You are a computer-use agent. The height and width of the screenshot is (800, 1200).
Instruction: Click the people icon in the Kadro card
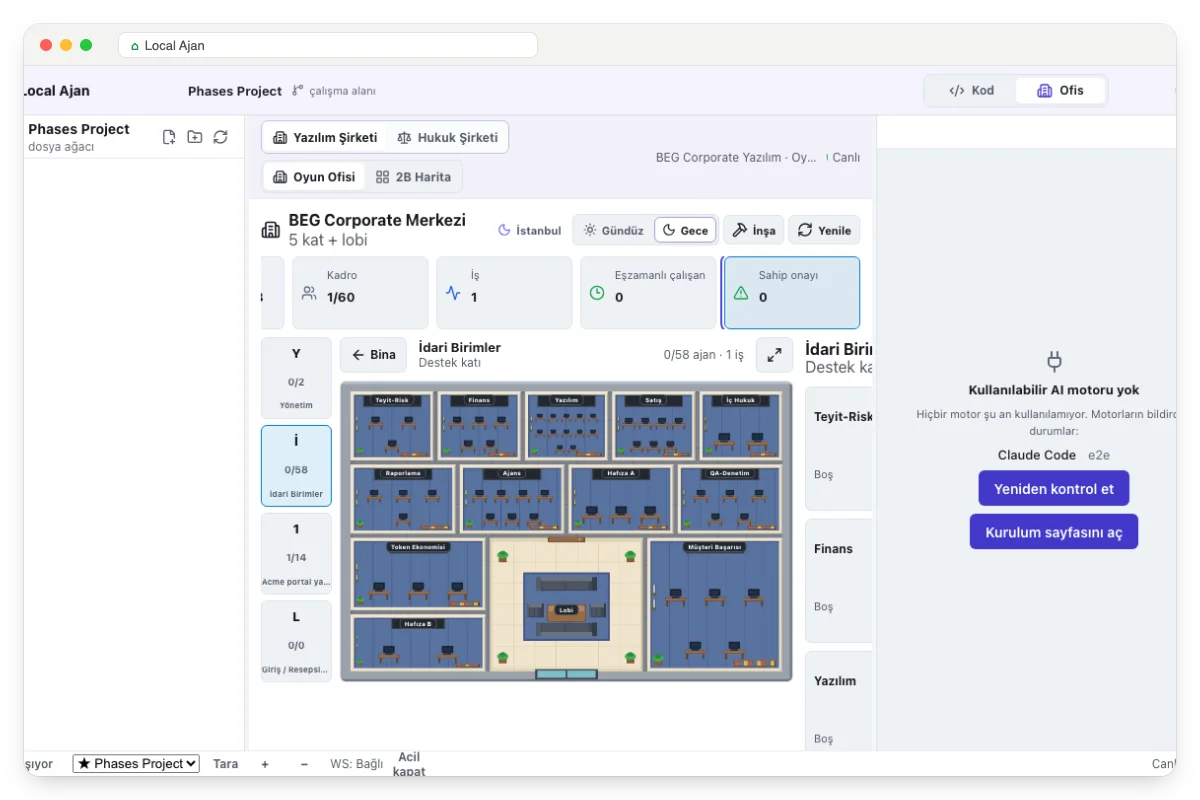click(x=310, y=294)
